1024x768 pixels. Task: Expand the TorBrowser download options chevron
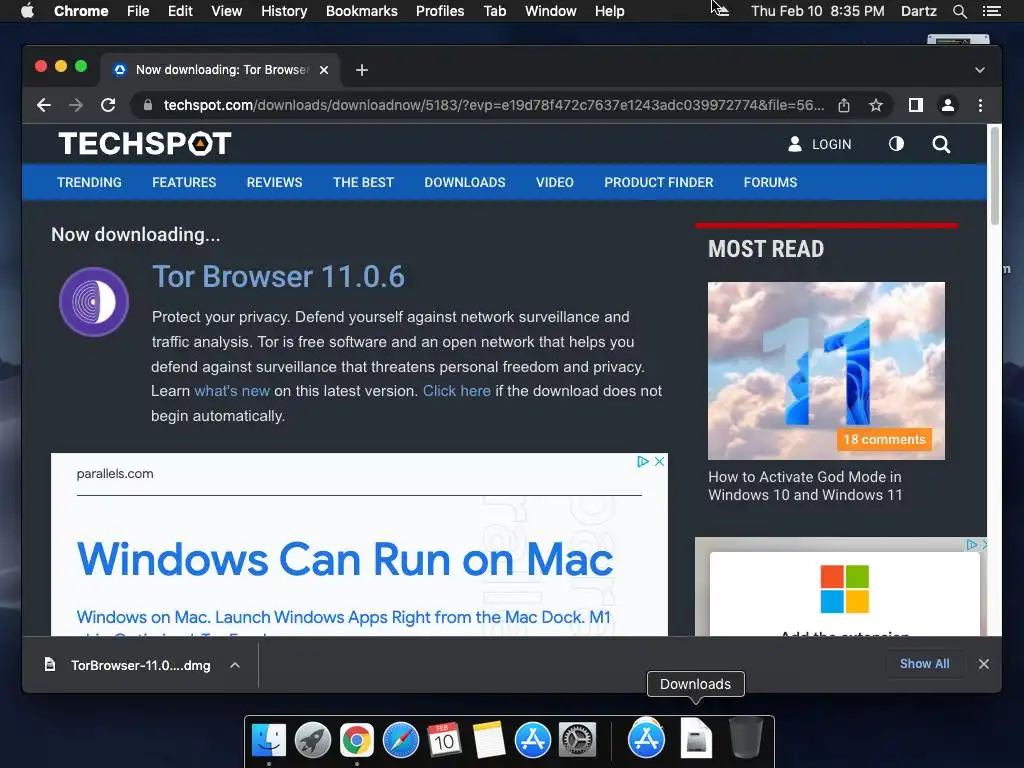tap(235, 665)
